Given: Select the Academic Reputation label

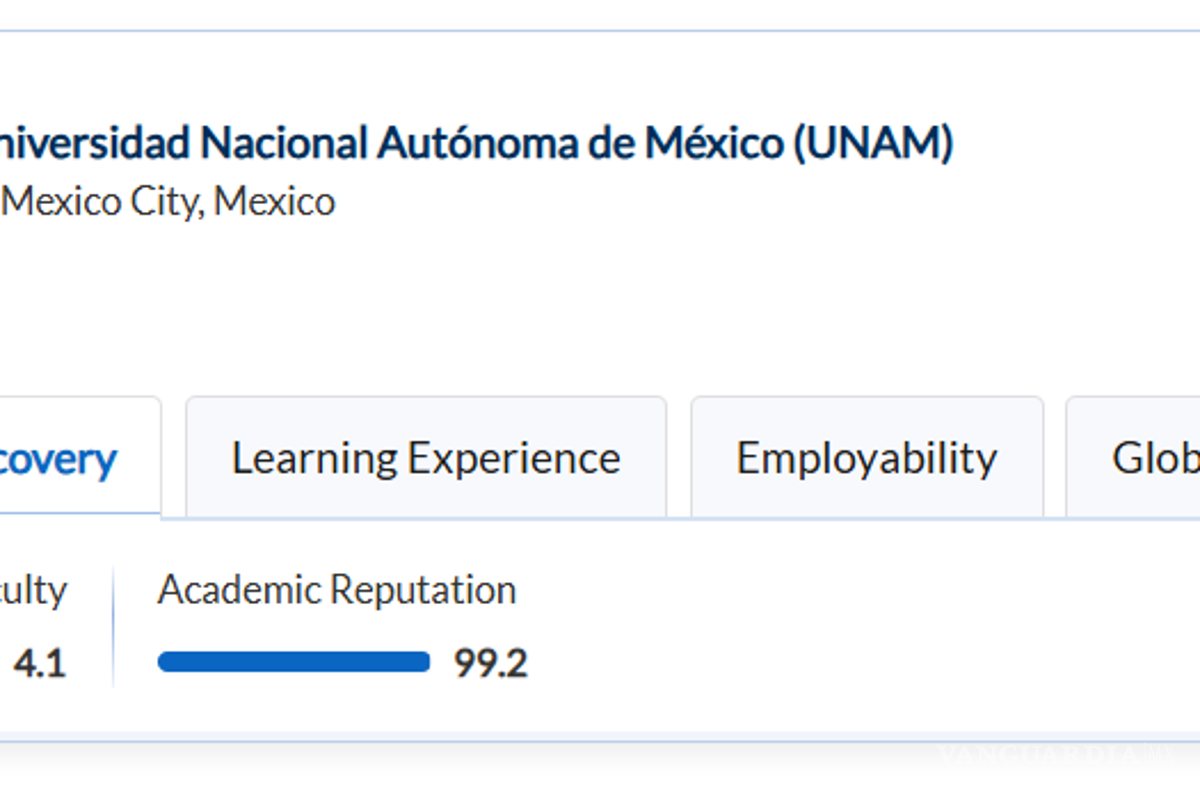Looking at the screenshot, I should point(336,589).
